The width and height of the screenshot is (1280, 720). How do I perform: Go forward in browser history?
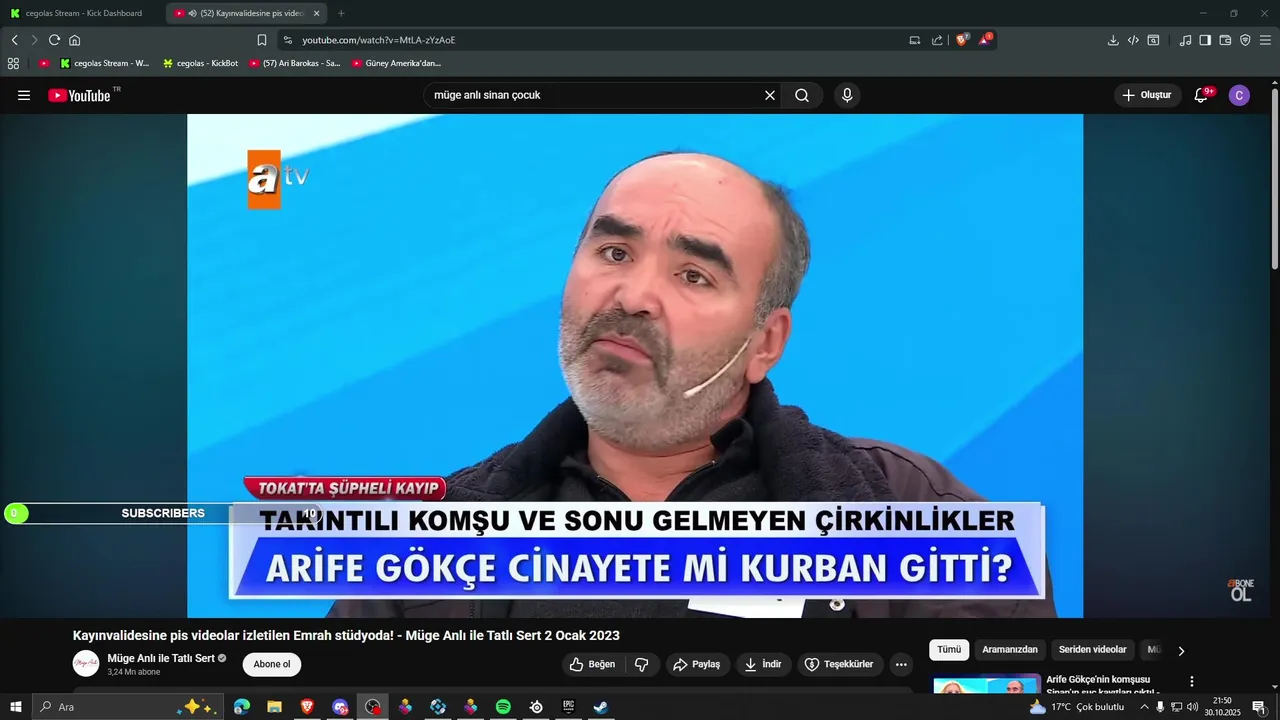34,40
